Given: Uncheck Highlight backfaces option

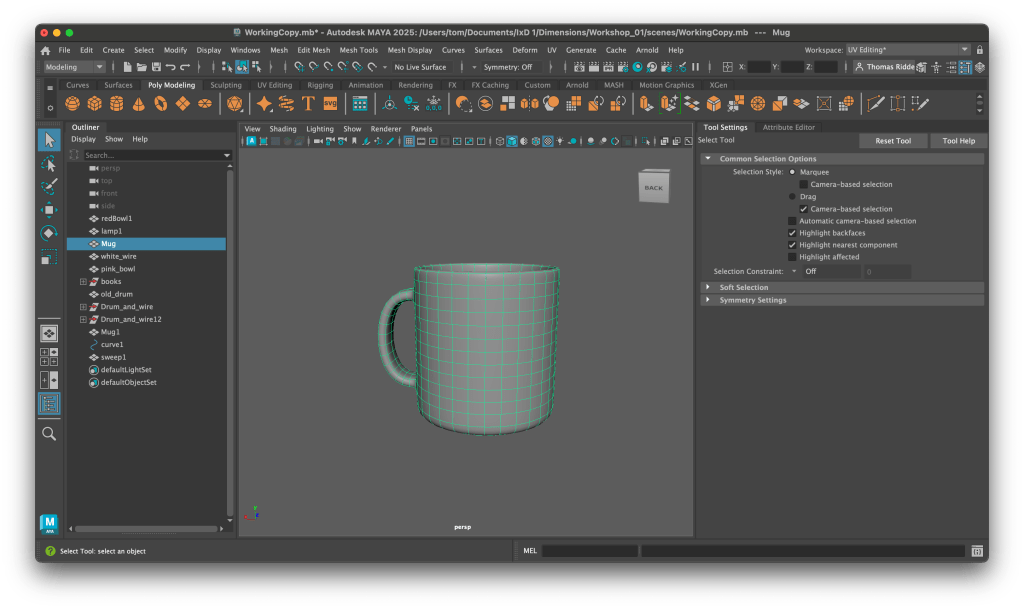Looking at the screenshot, I should [792, 233].
